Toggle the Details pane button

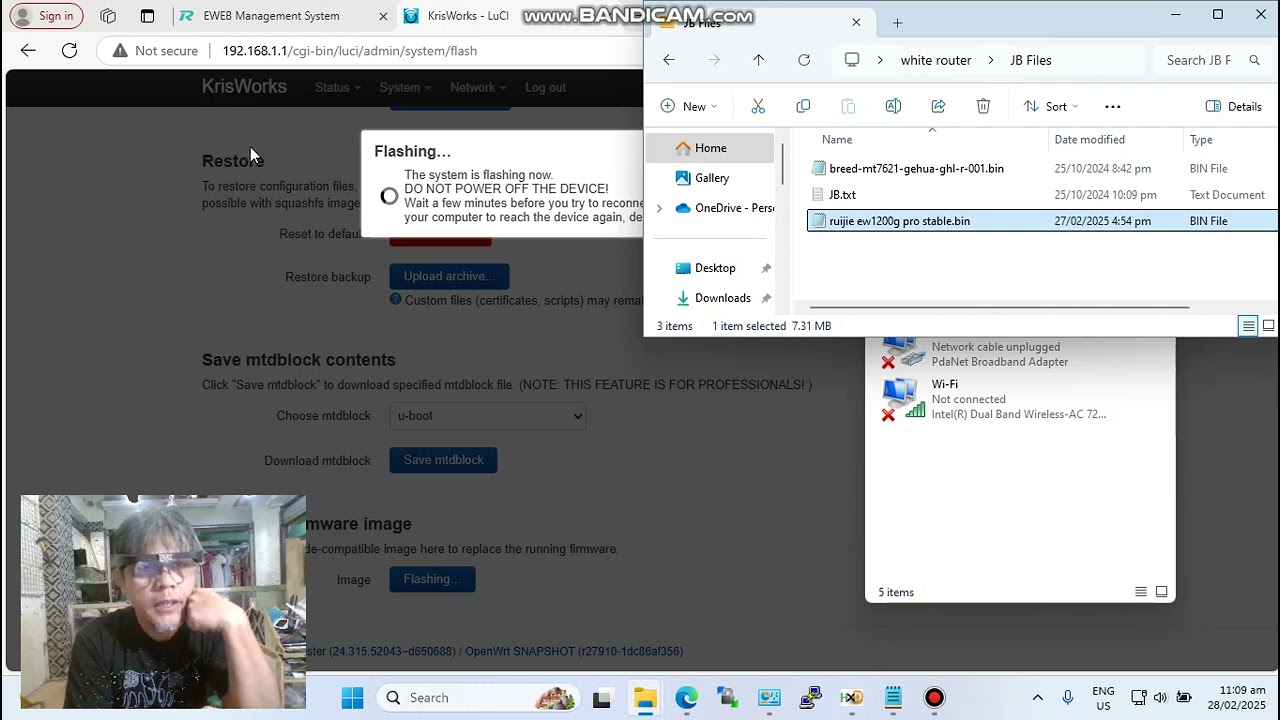coord(1234,106)
